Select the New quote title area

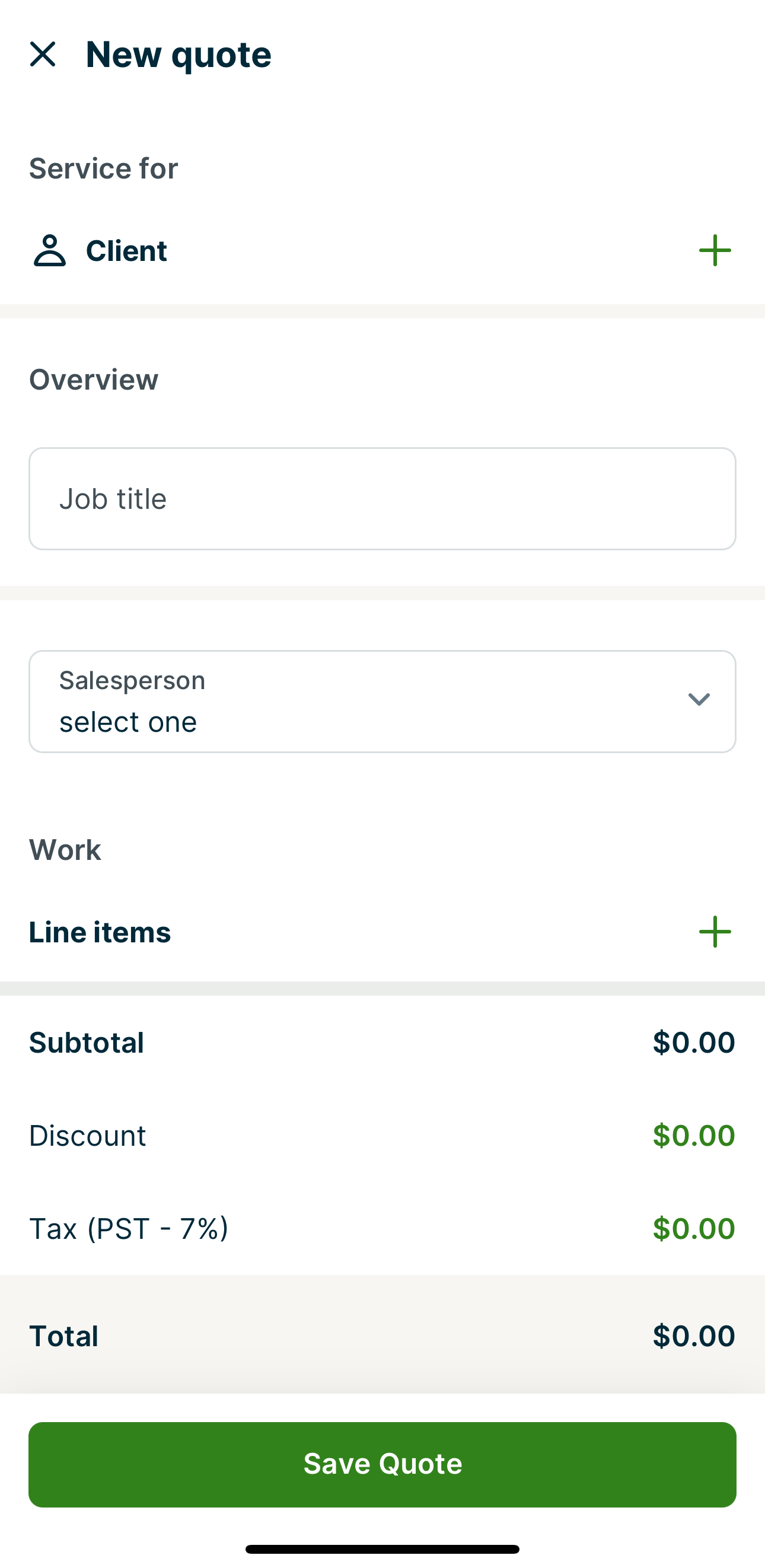[x=179, y=55]
